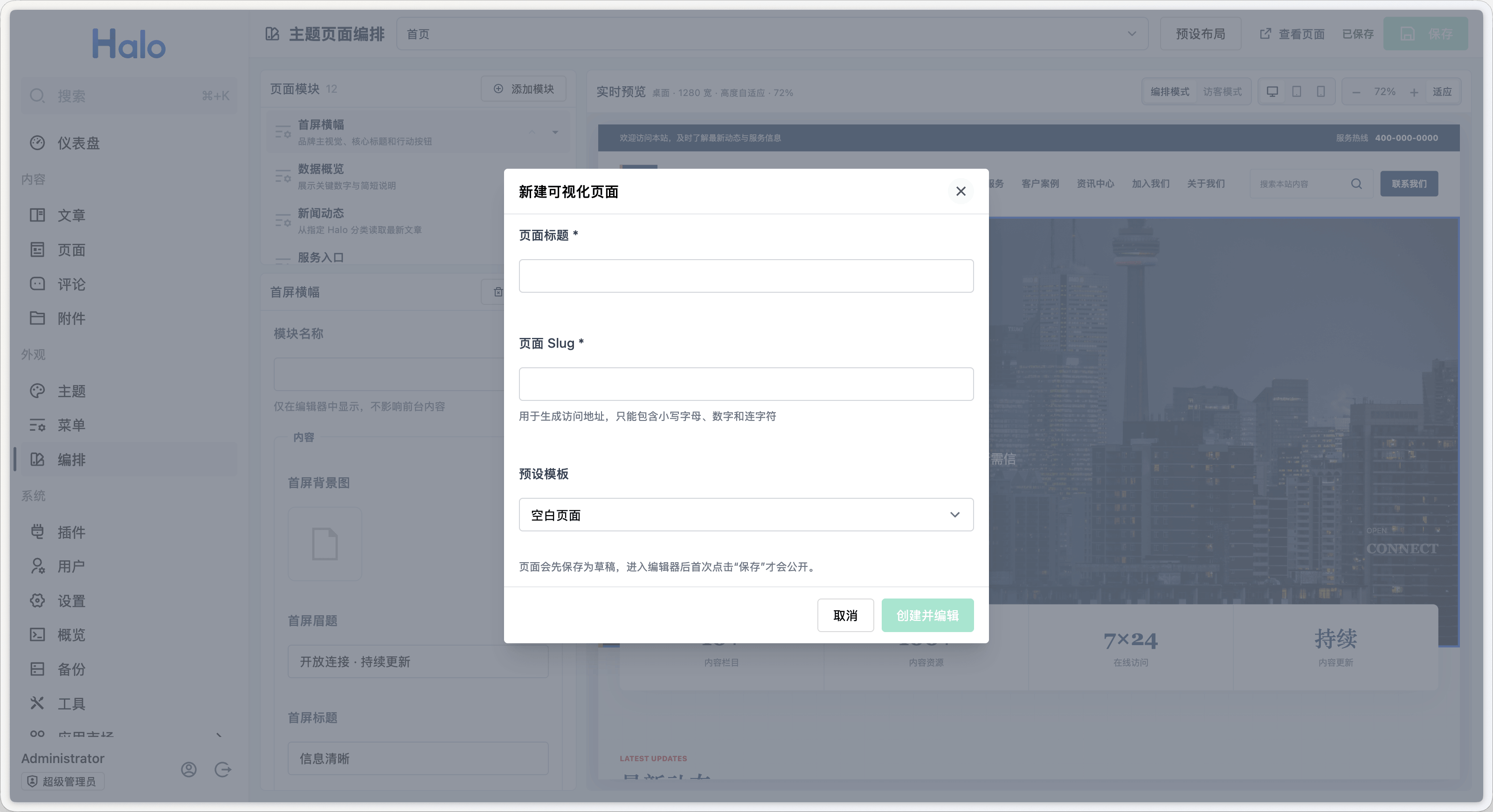Click the 文章 sidebar icon

pos(37,215)
